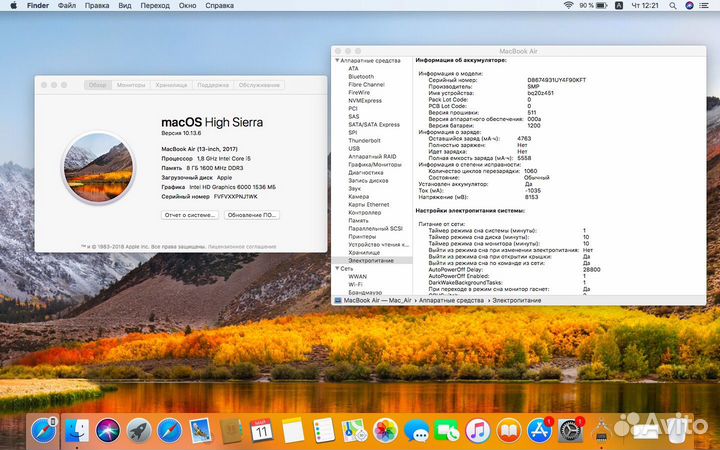
Task: Open Finder from the Dock
Action: click(x=77, y=431)
